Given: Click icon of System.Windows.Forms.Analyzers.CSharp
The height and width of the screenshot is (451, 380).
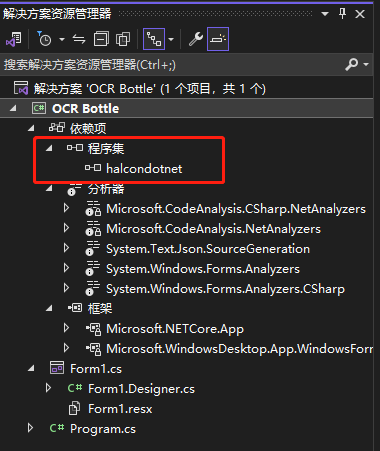Looking at the screenshot, I should tap(93, 288).
